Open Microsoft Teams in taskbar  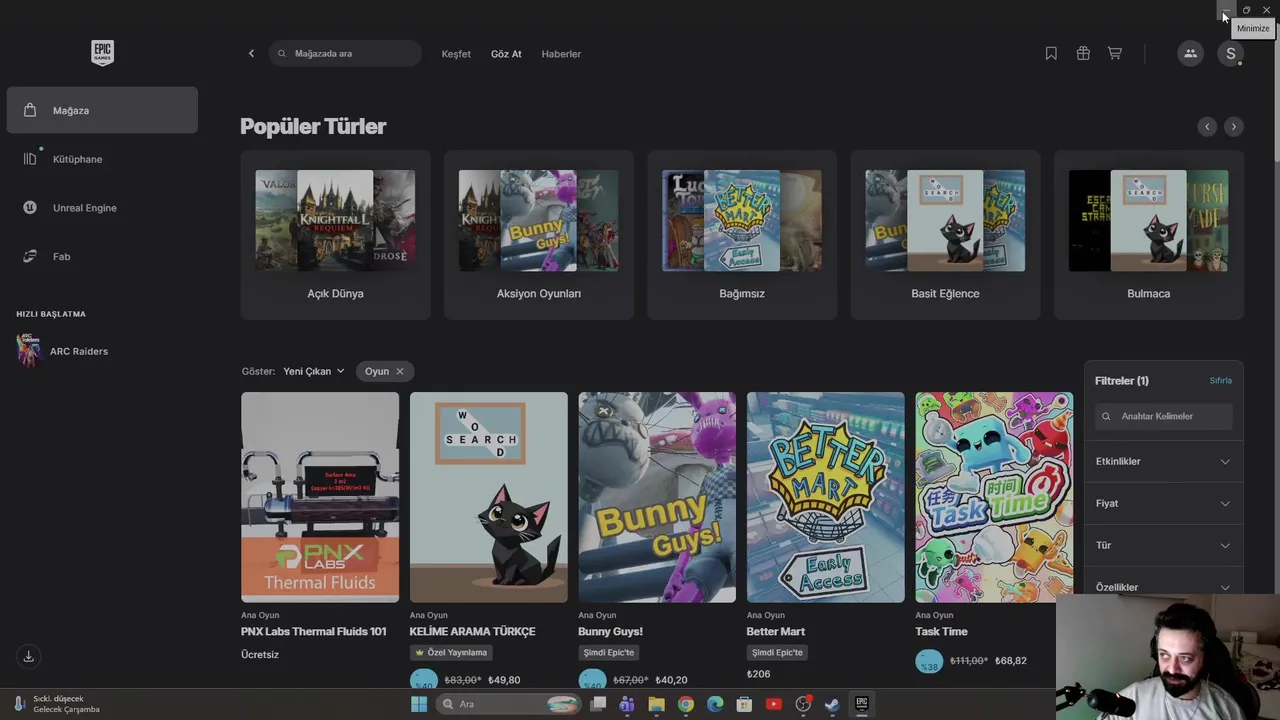tap(627, 704)
